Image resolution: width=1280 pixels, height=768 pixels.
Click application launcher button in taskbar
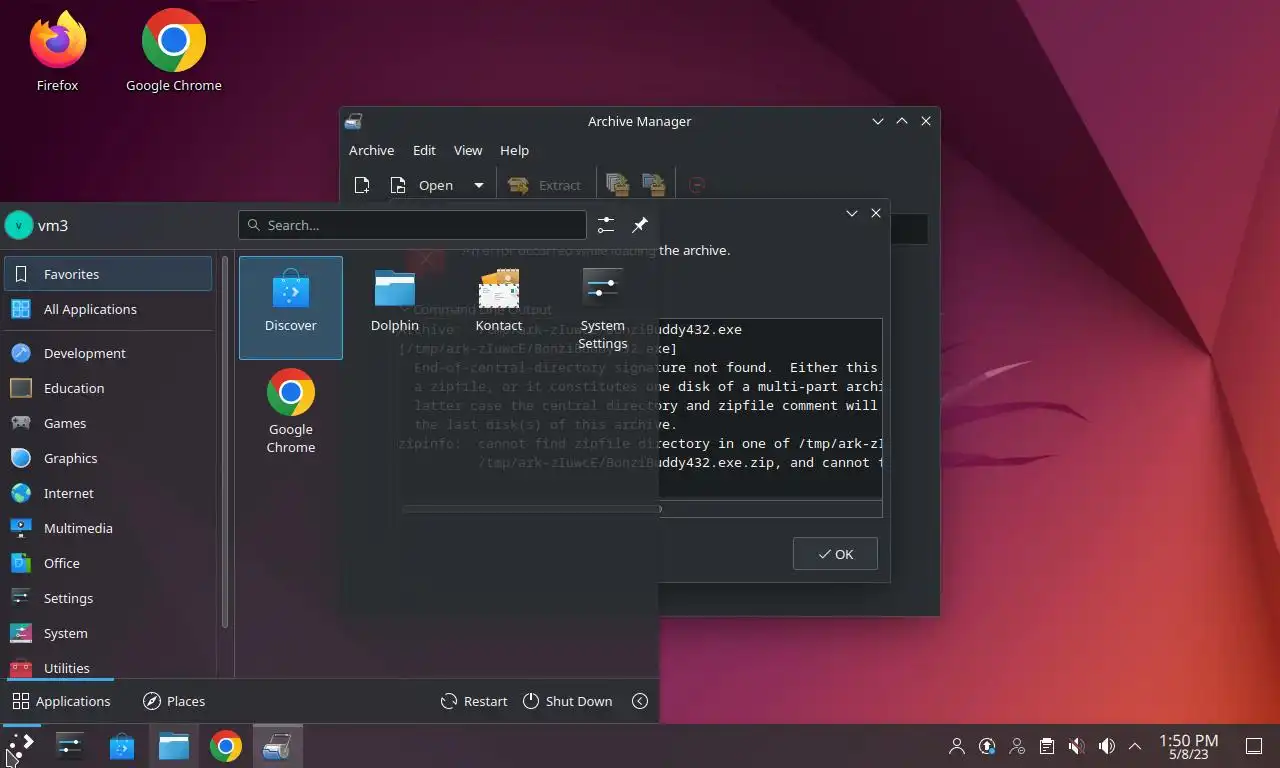20,746
